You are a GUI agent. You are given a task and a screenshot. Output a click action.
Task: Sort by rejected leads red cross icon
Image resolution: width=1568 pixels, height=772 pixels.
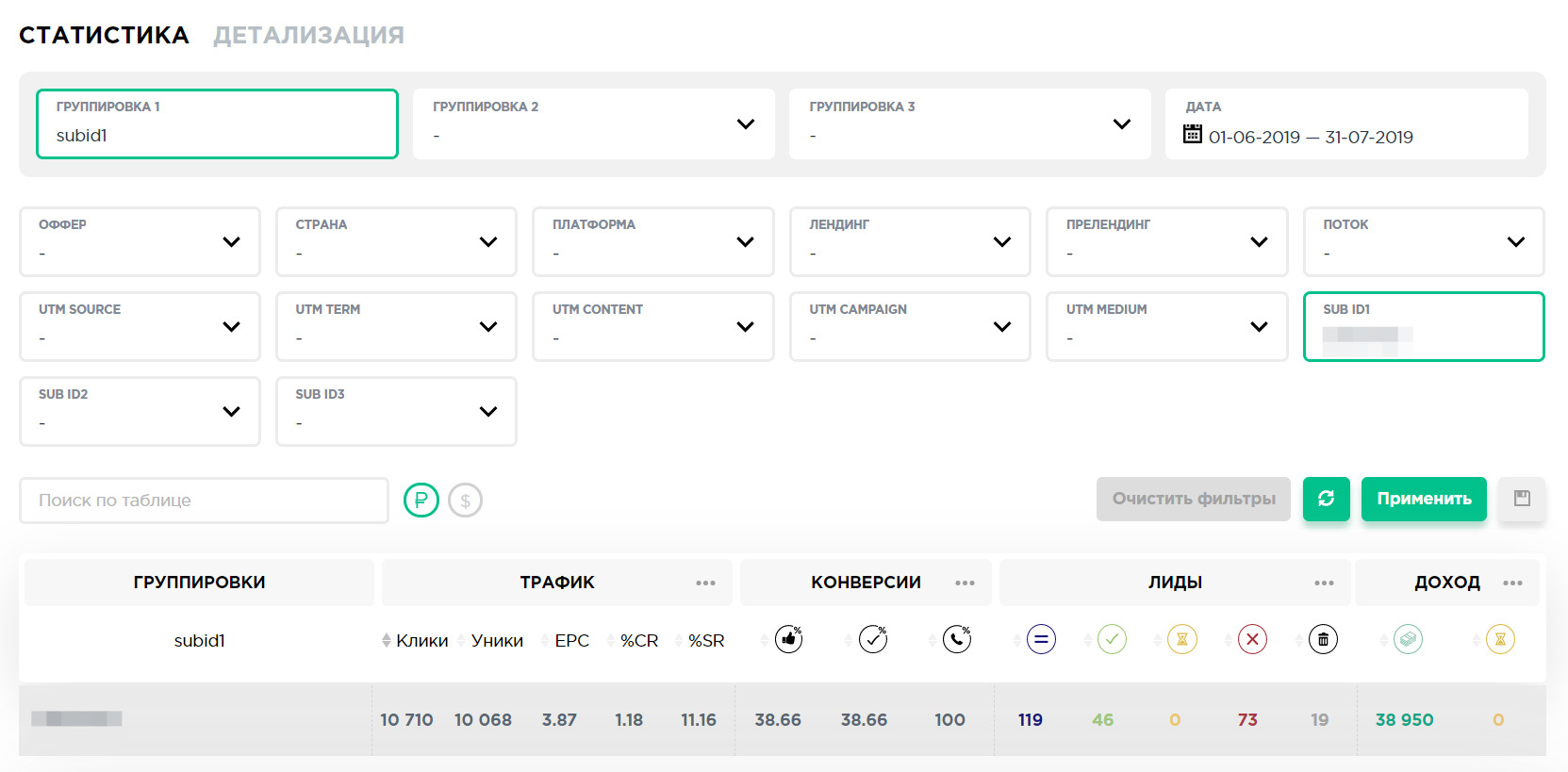click(x=1252, y=639)
